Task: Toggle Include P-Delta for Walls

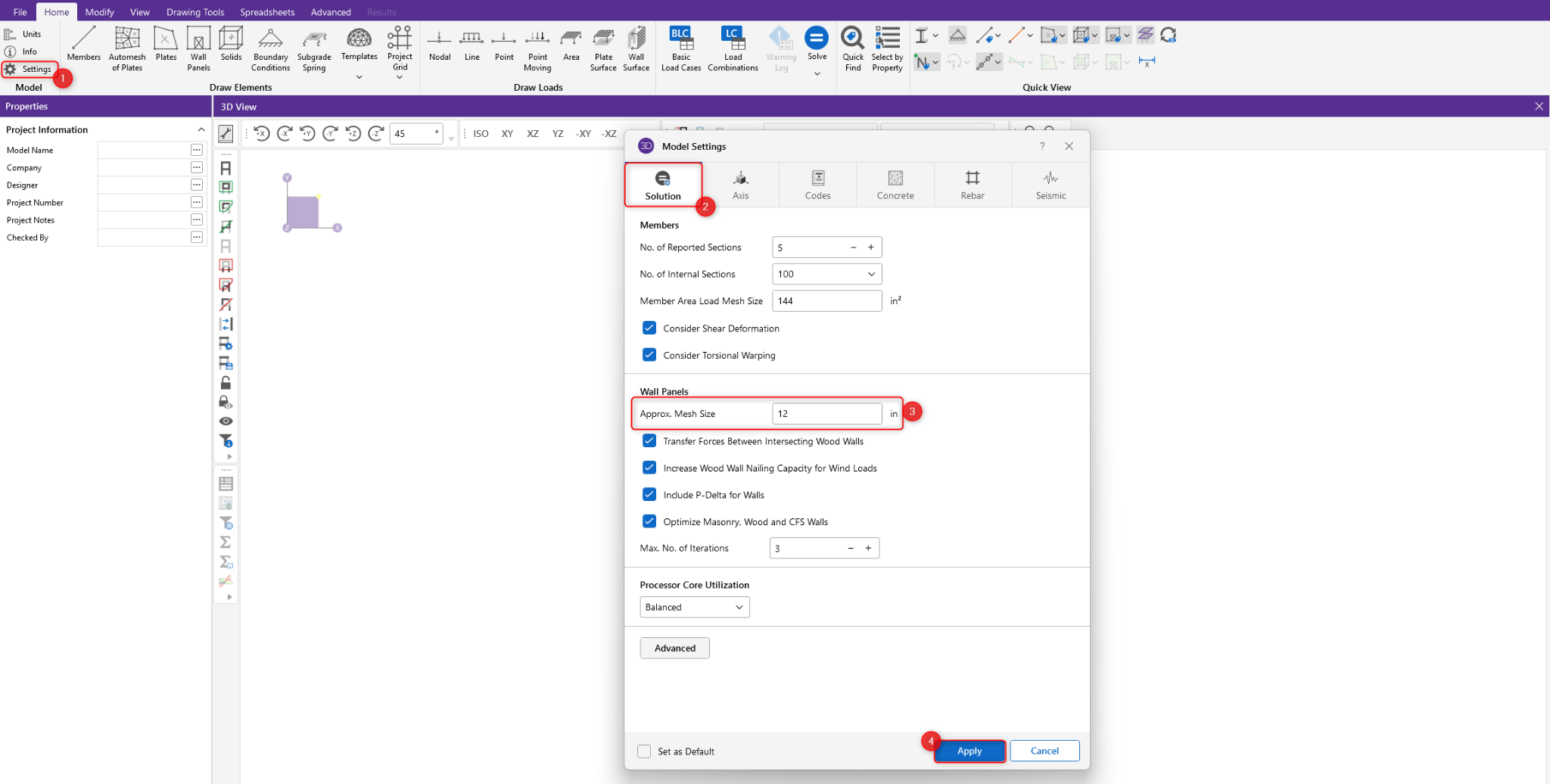Action: tap(649, 494)
